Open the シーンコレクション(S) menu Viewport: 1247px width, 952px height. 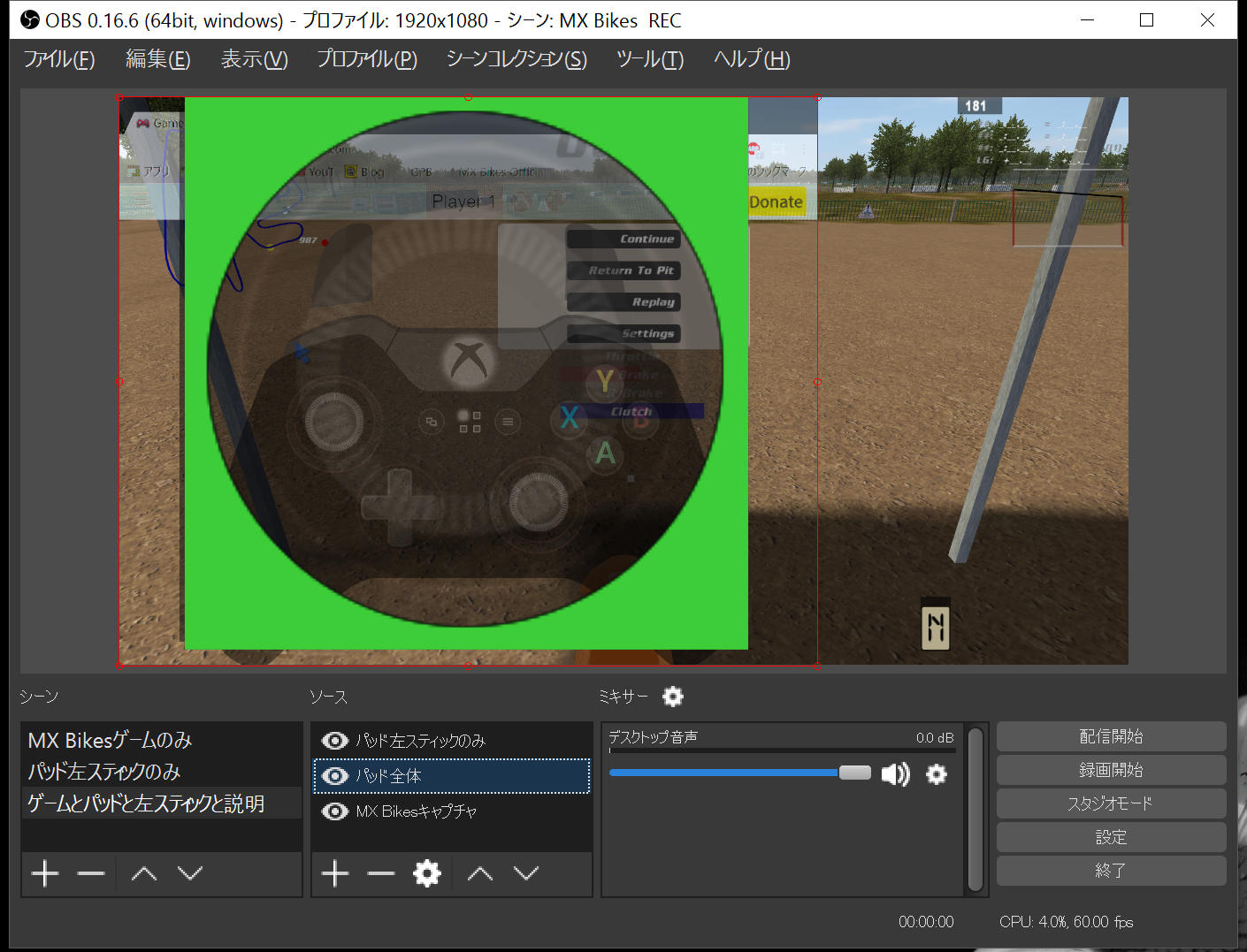pyautogui.click(x=516, y=59)
